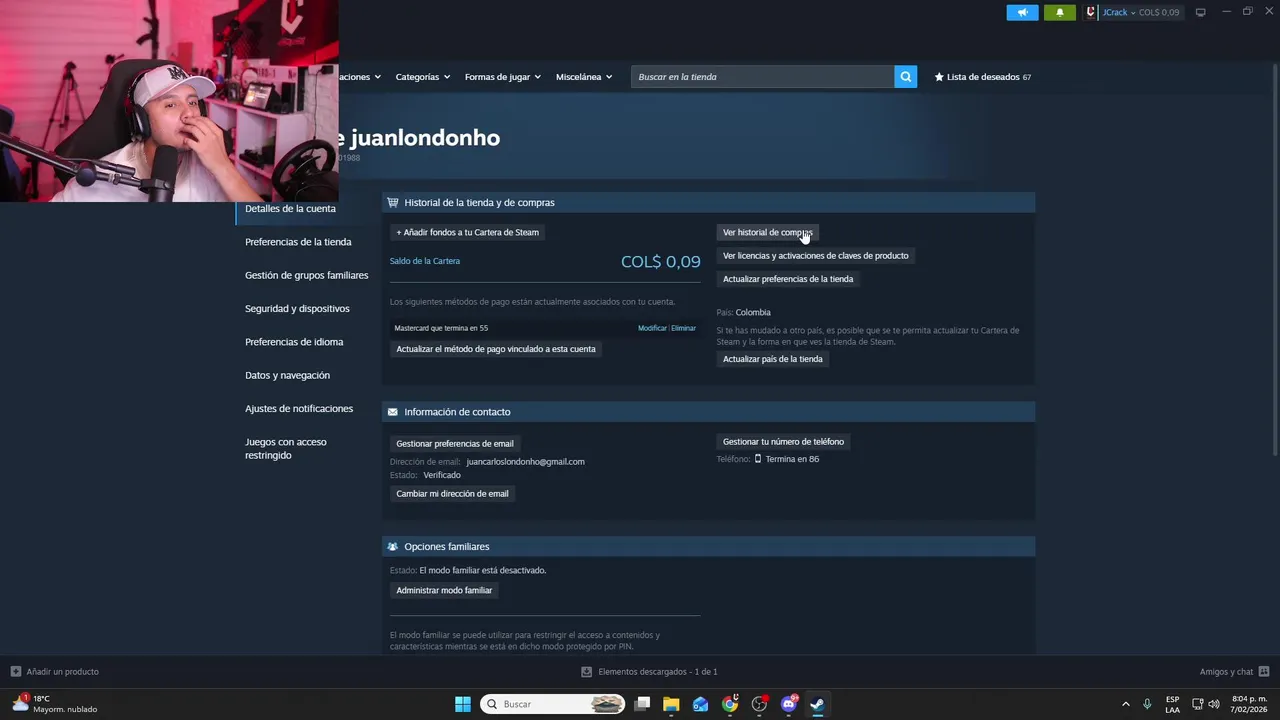Open Ajustes de notificaciones

pyautogui.click(x=299, y=409)
